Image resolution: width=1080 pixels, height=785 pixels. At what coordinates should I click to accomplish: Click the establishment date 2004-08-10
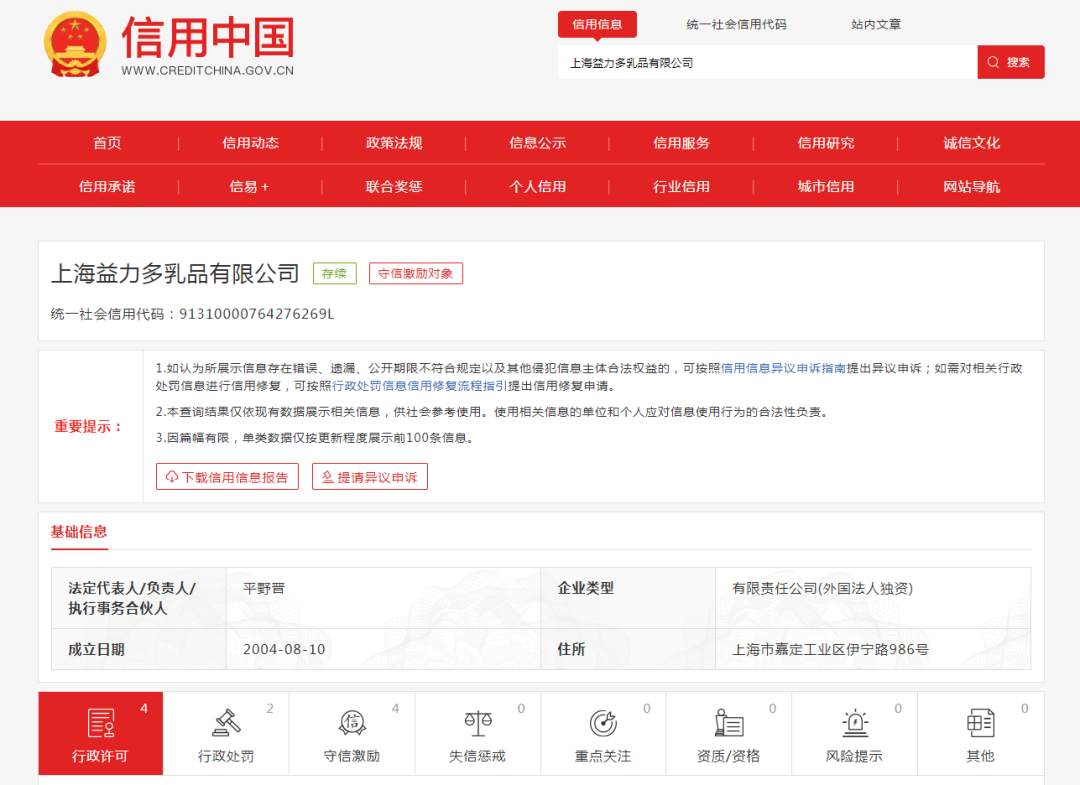coord(284,649)
